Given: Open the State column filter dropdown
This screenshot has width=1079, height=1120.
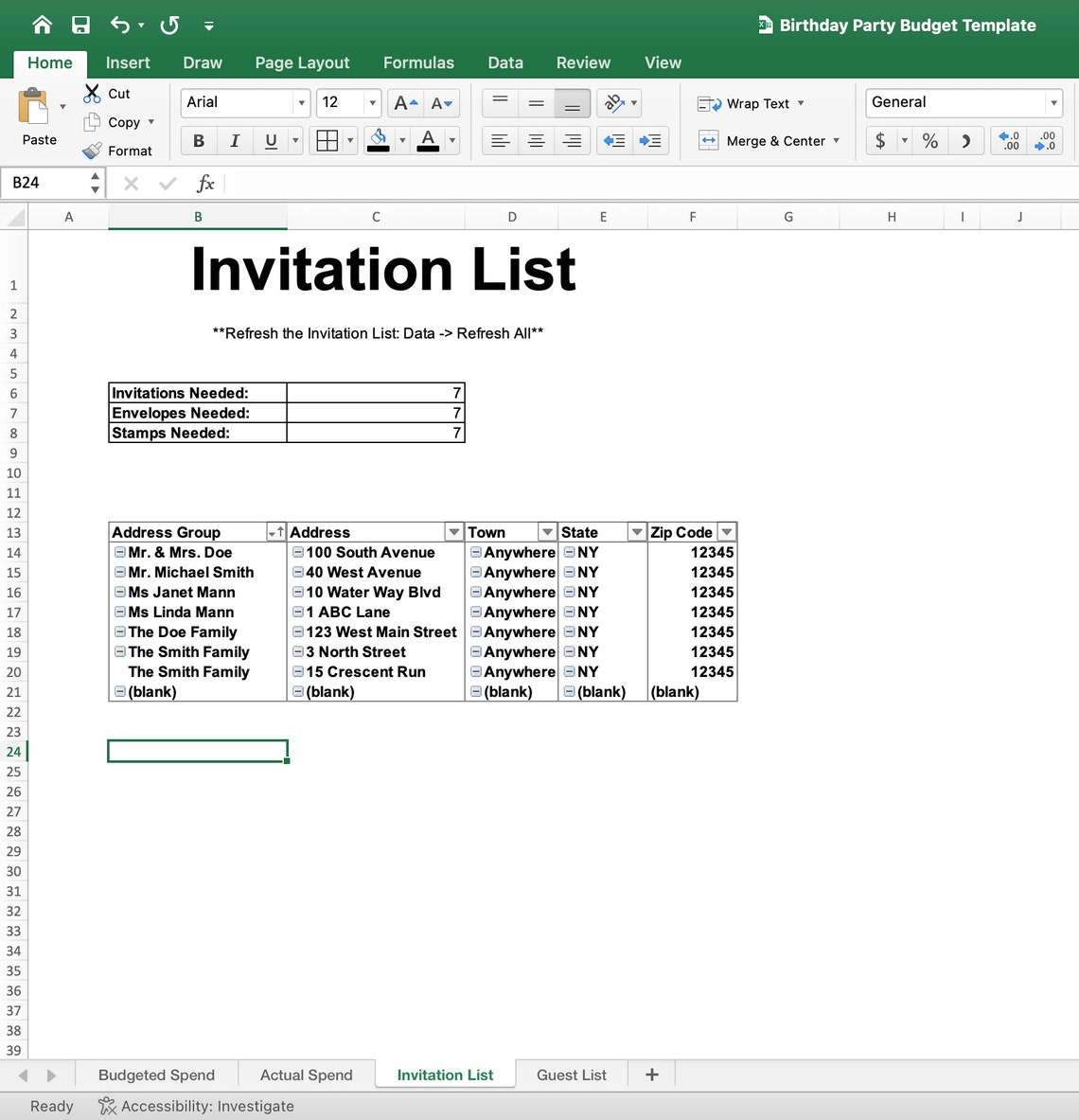Looking at the screenshot, I should (637, 531).
